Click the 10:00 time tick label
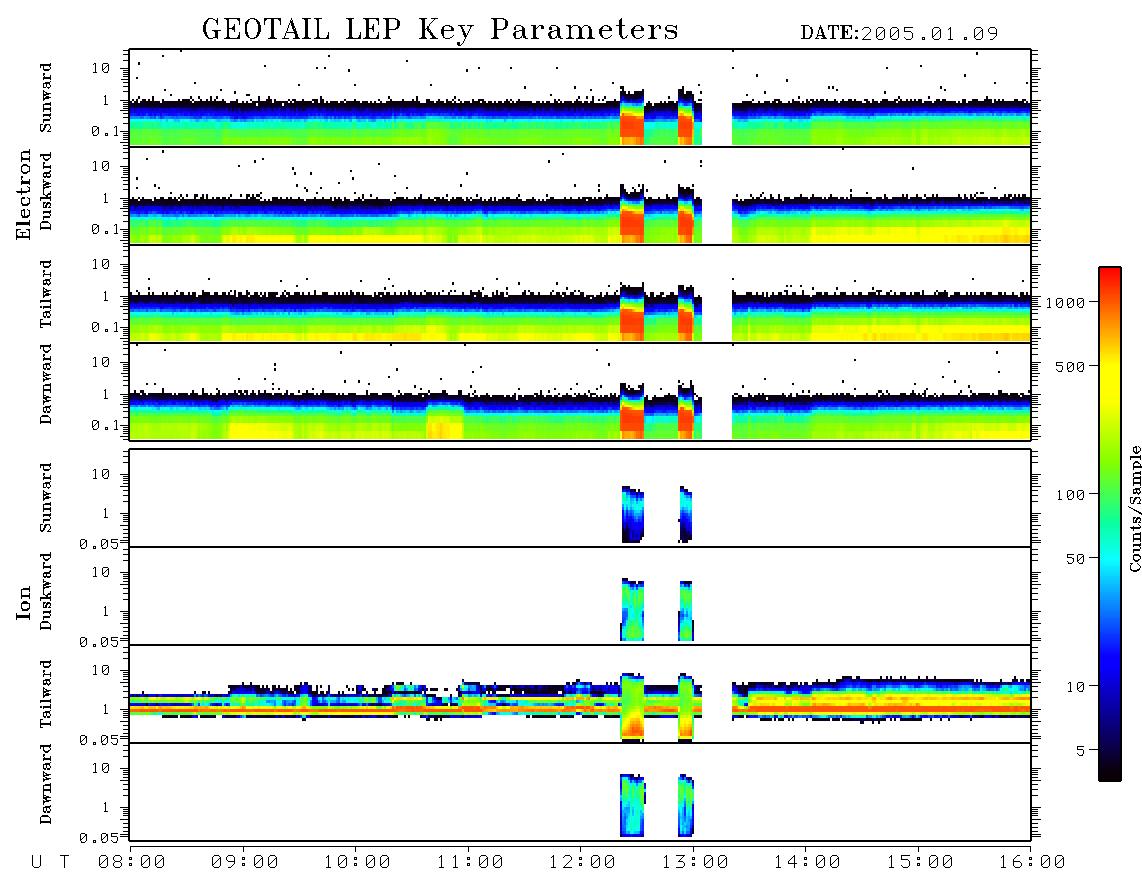 click(x=357, y=863)
